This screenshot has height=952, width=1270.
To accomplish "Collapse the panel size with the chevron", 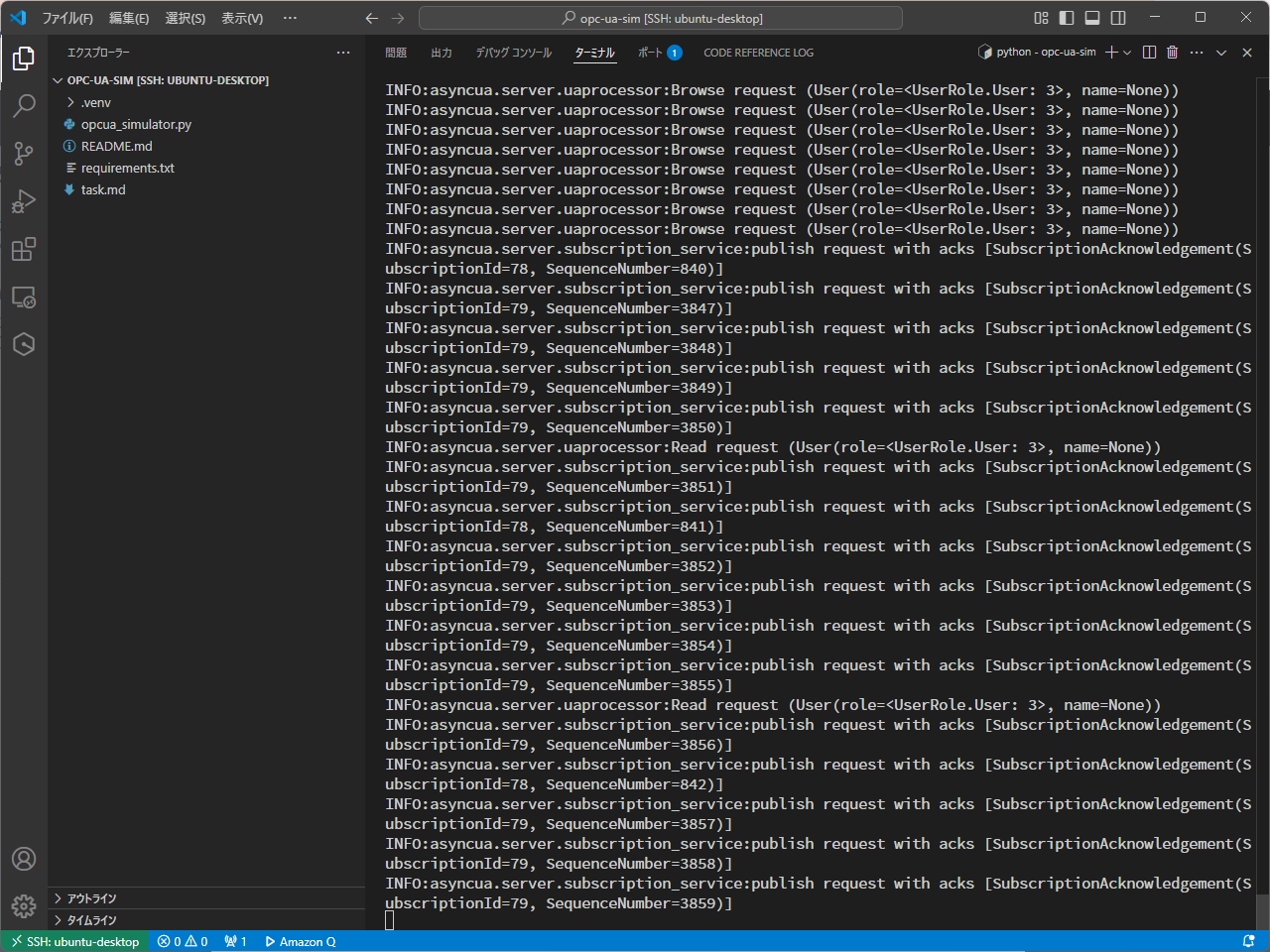I will [1221, 53].
